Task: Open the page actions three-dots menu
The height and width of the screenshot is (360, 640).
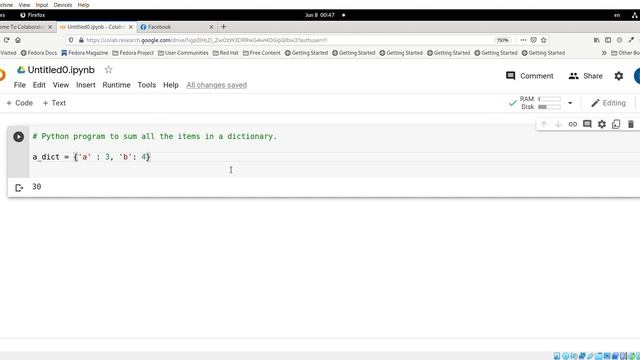Action: 523,40
